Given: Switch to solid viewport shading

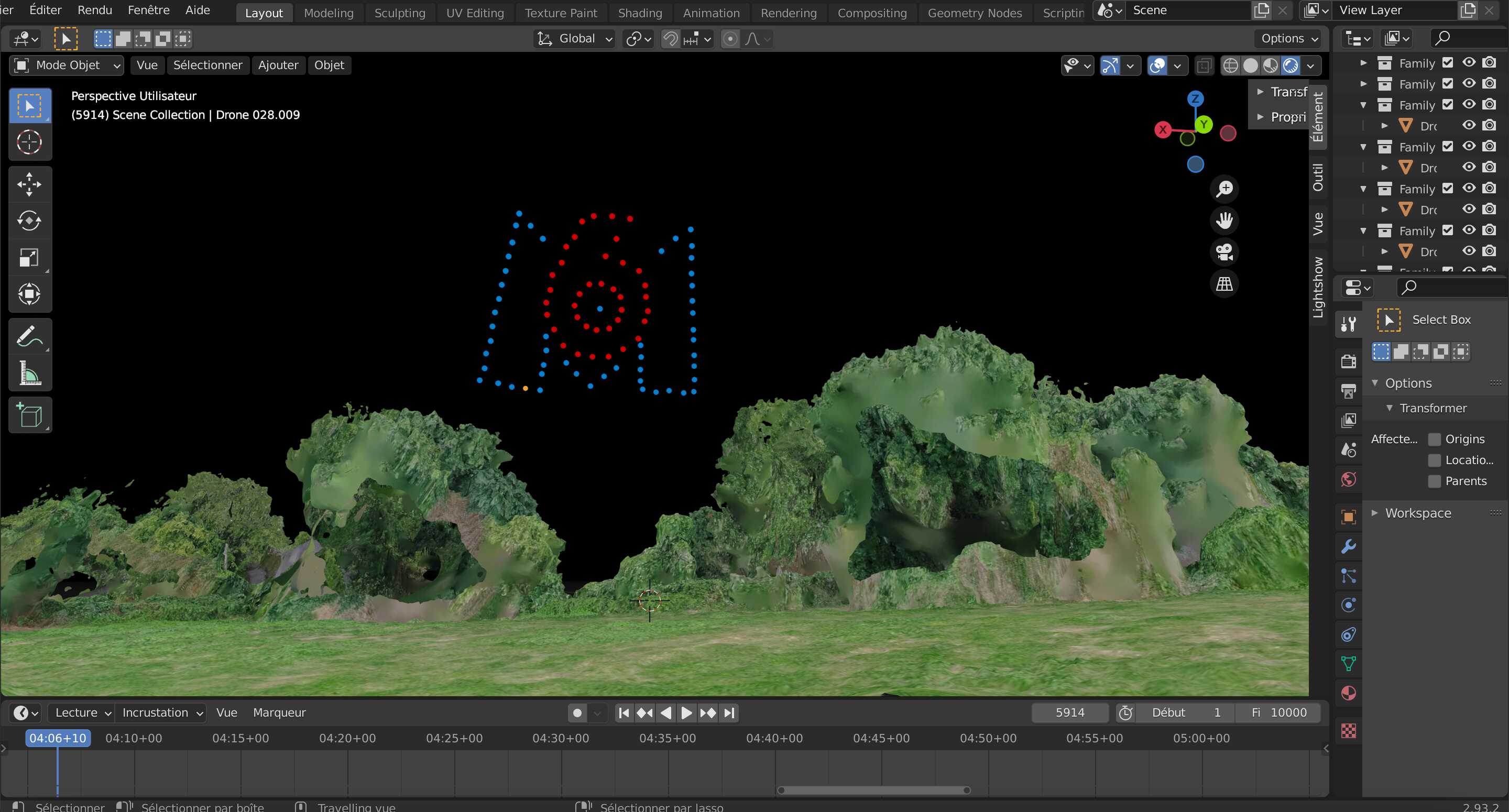Looking at the screenshot, I should [1251, 65].
